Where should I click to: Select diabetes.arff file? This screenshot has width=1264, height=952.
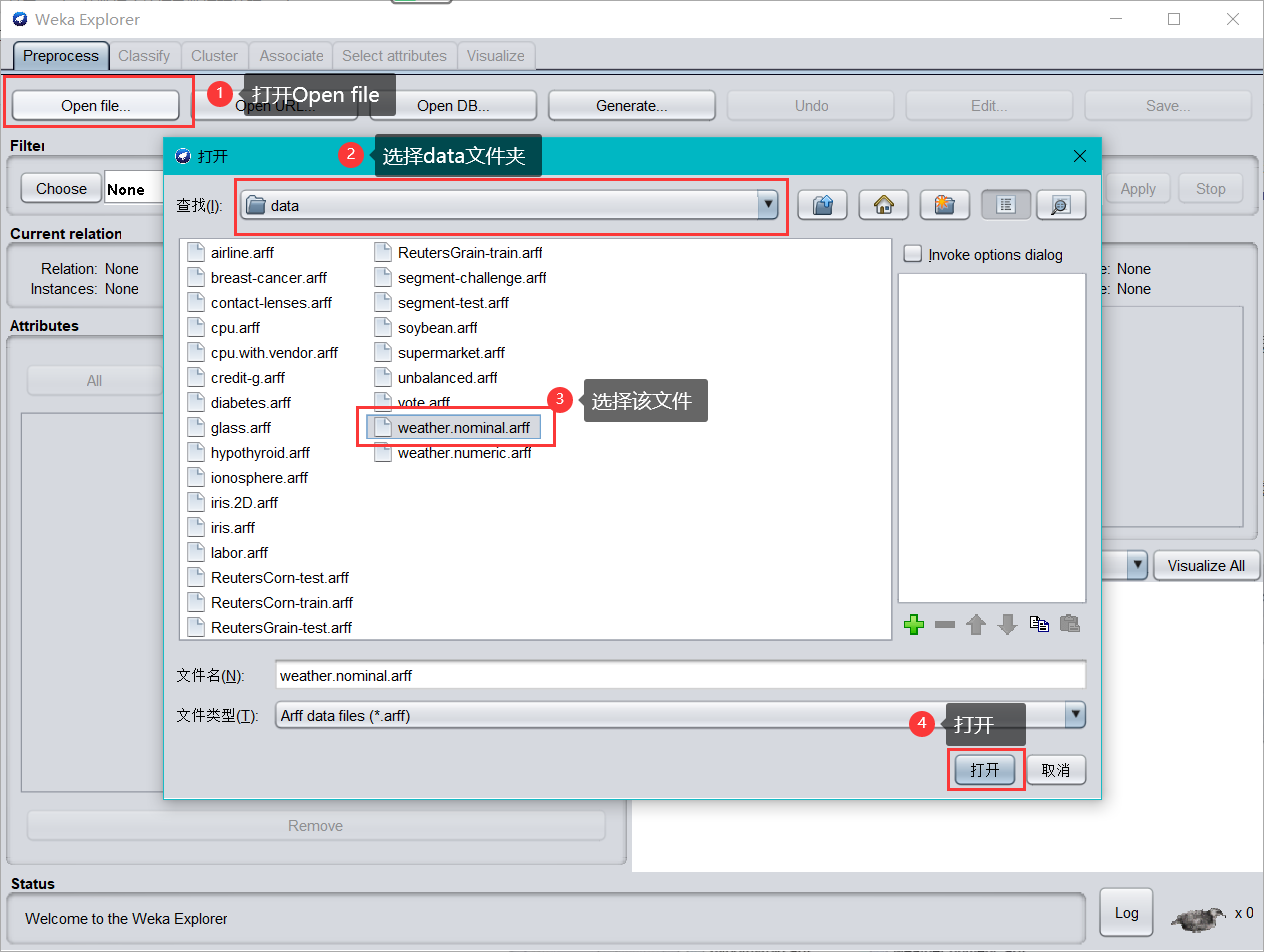[239, 403]
